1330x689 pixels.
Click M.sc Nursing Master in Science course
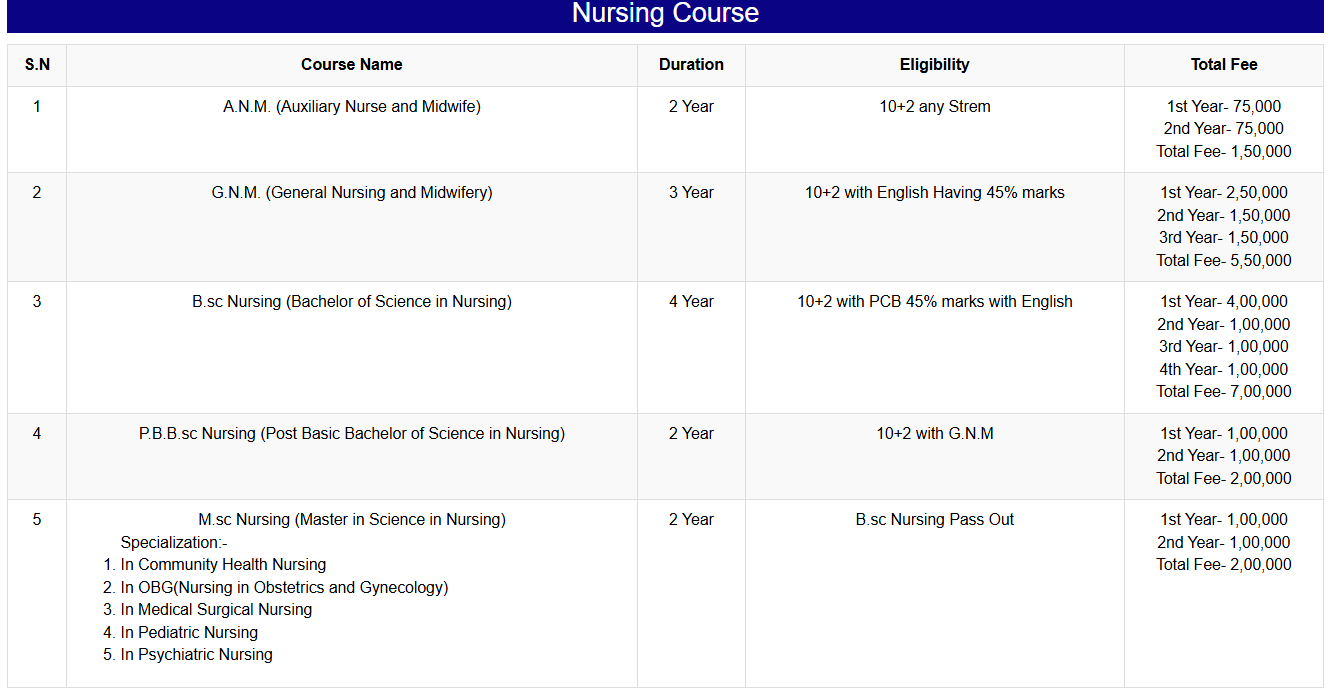(x=352, y=520)
